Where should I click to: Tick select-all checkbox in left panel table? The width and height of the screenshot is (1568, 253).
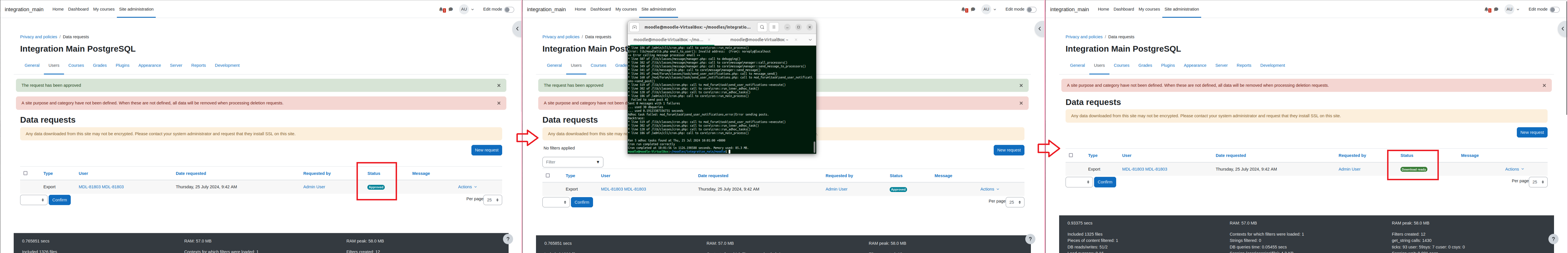click(x=25, y=173)
